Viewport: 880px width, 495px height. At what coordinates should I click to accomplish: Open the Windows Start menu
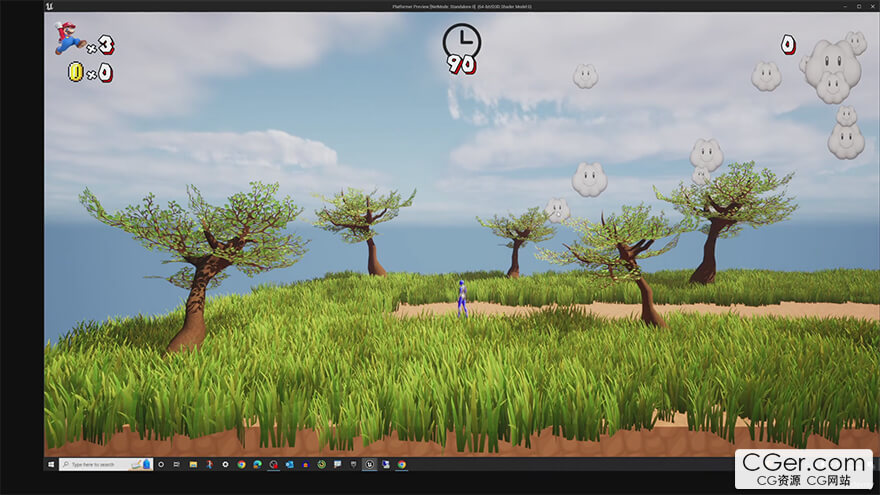click(51, 465)
